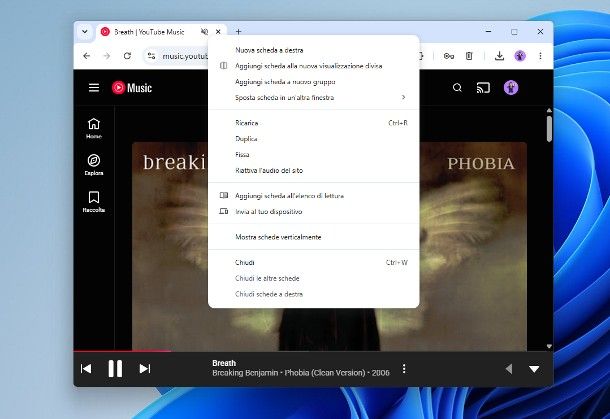Pause the playing song
610x419 pixels.
click(115, 368)
